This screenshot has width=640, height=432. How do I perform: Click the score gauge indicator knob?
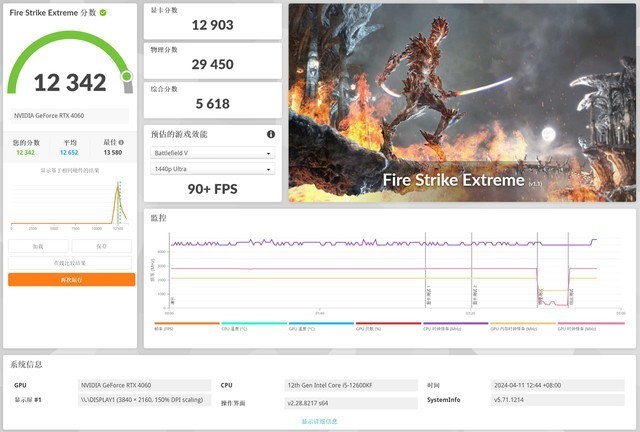127,76
